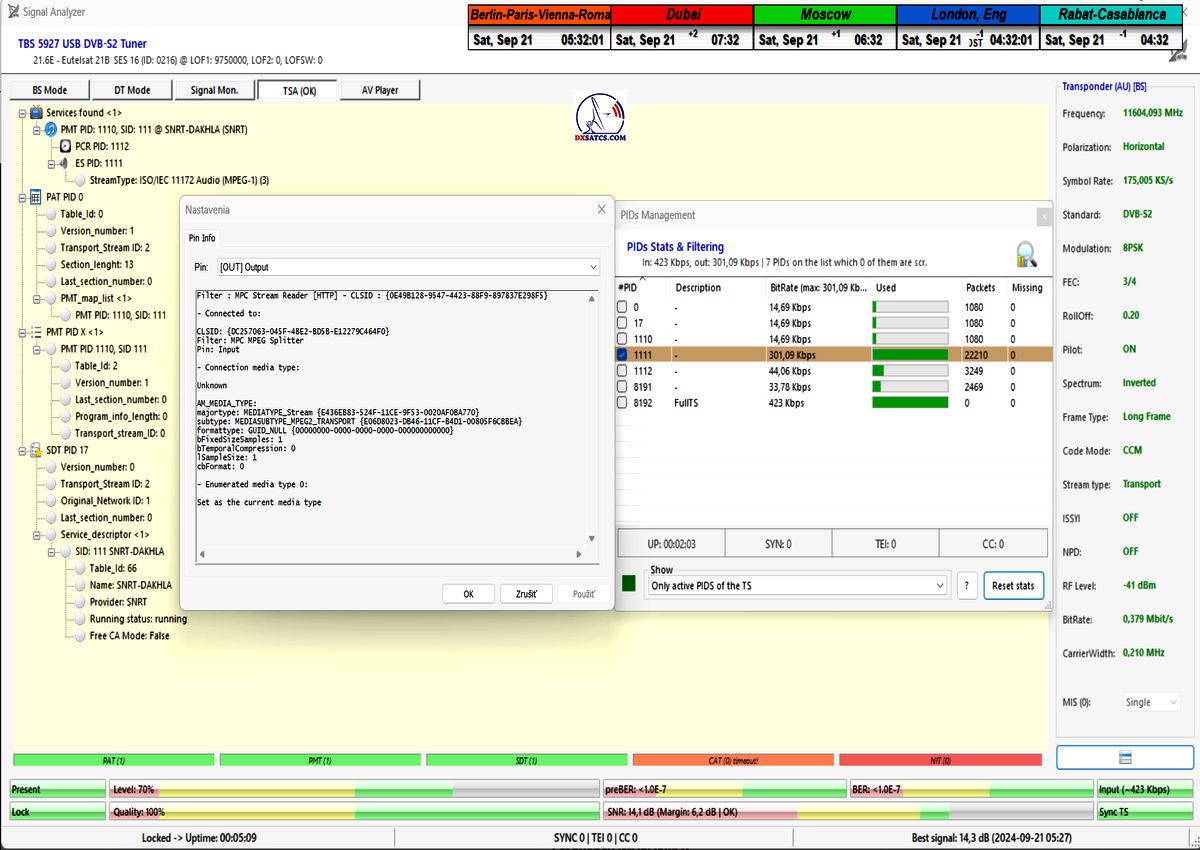Click the list icon beside PMT PID X
This screenshot has width=1200, height=850.
pyautogui.click(x=37, y=331)
